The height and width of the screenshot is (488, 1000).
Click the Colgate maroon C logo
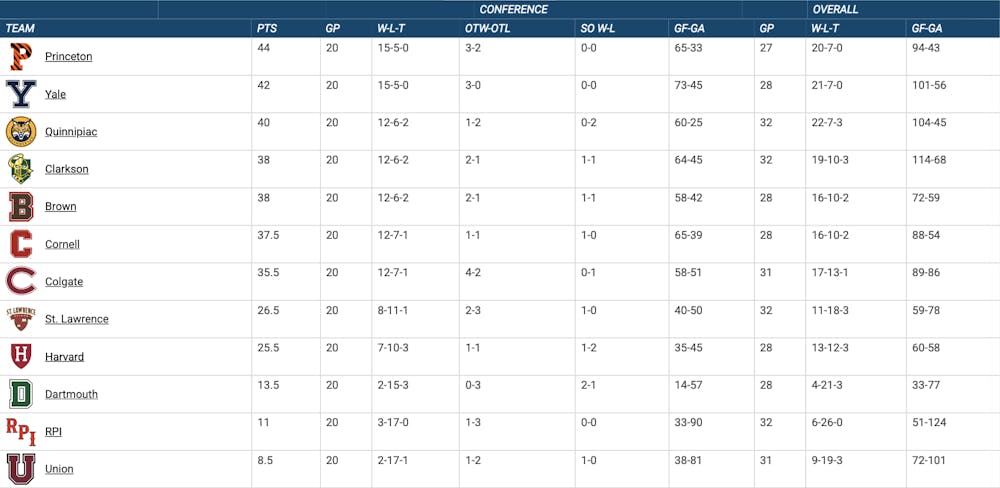point(21,282)
